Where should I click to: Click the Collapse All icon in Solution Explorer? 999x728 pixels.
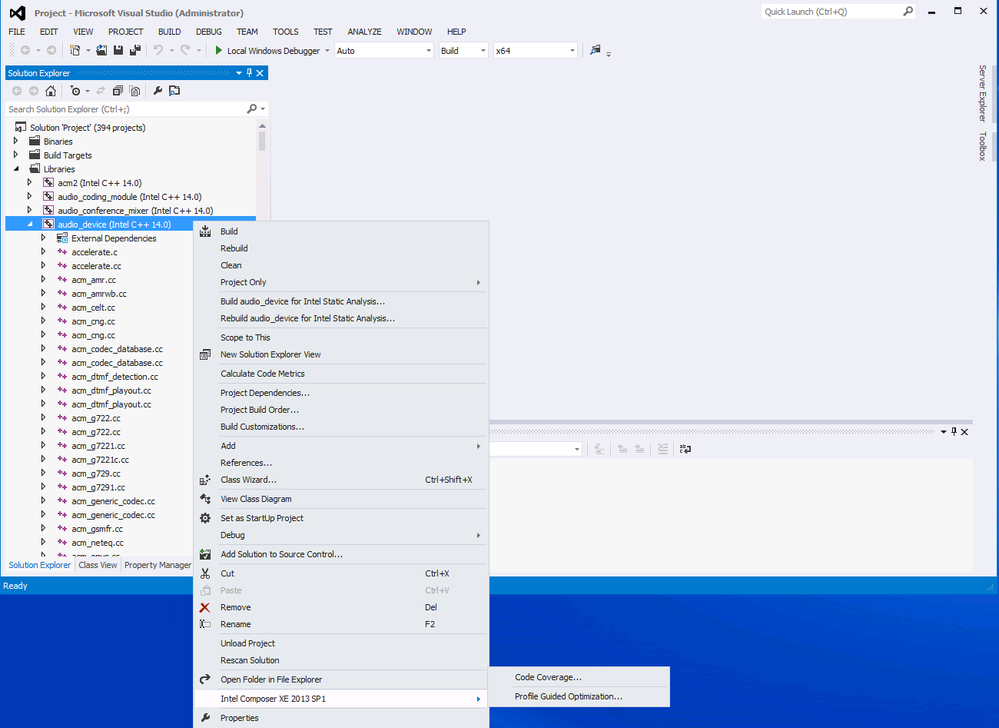click(118, 91)
